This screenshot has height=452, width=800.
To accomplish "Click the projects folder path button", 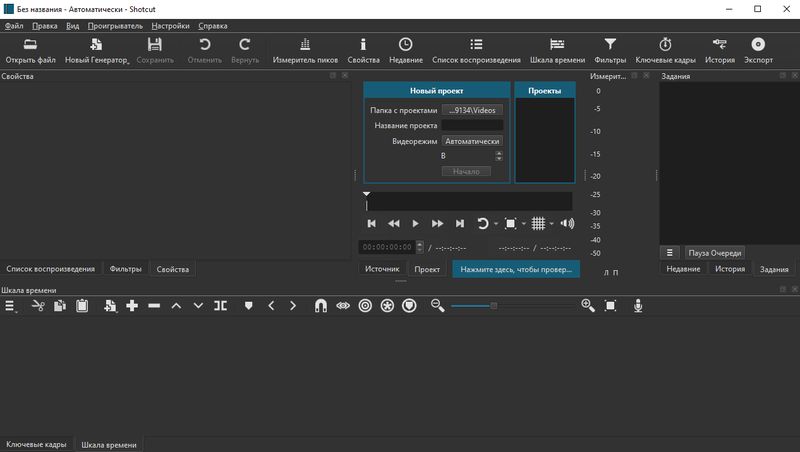I will click(472, 110).
